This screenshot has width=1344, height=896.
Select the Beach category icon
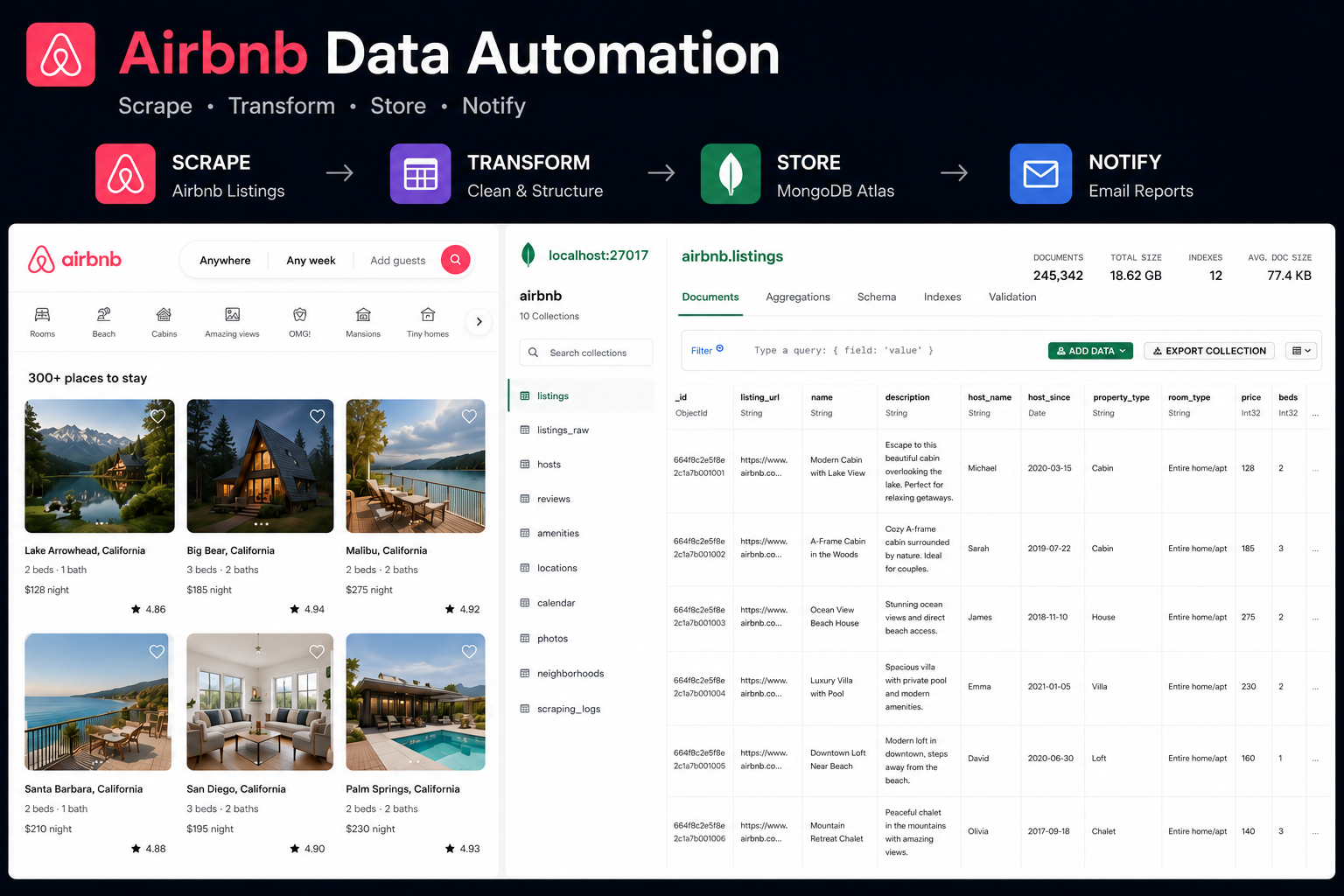103,314
